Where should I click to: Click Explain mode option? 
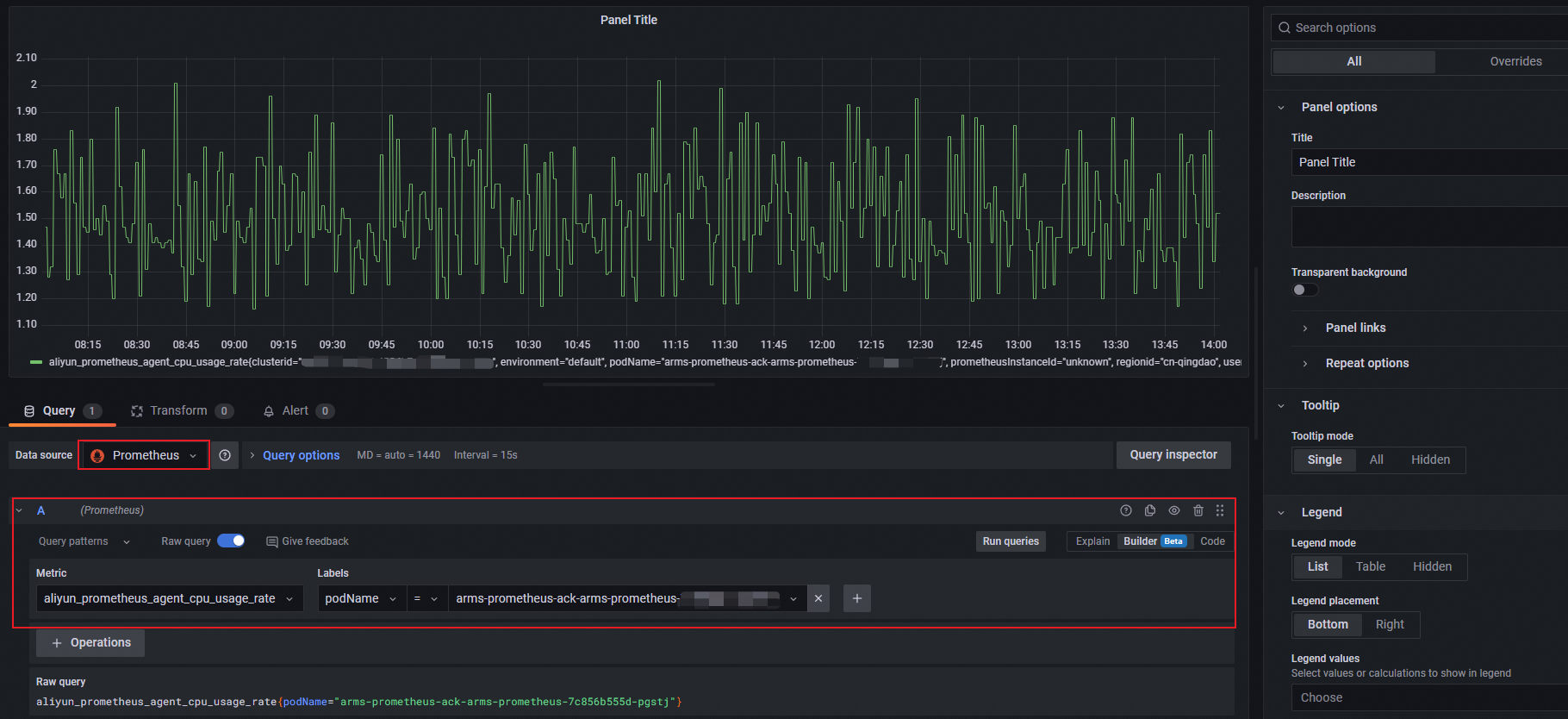pyautogui.click(x=1092, y=541)
